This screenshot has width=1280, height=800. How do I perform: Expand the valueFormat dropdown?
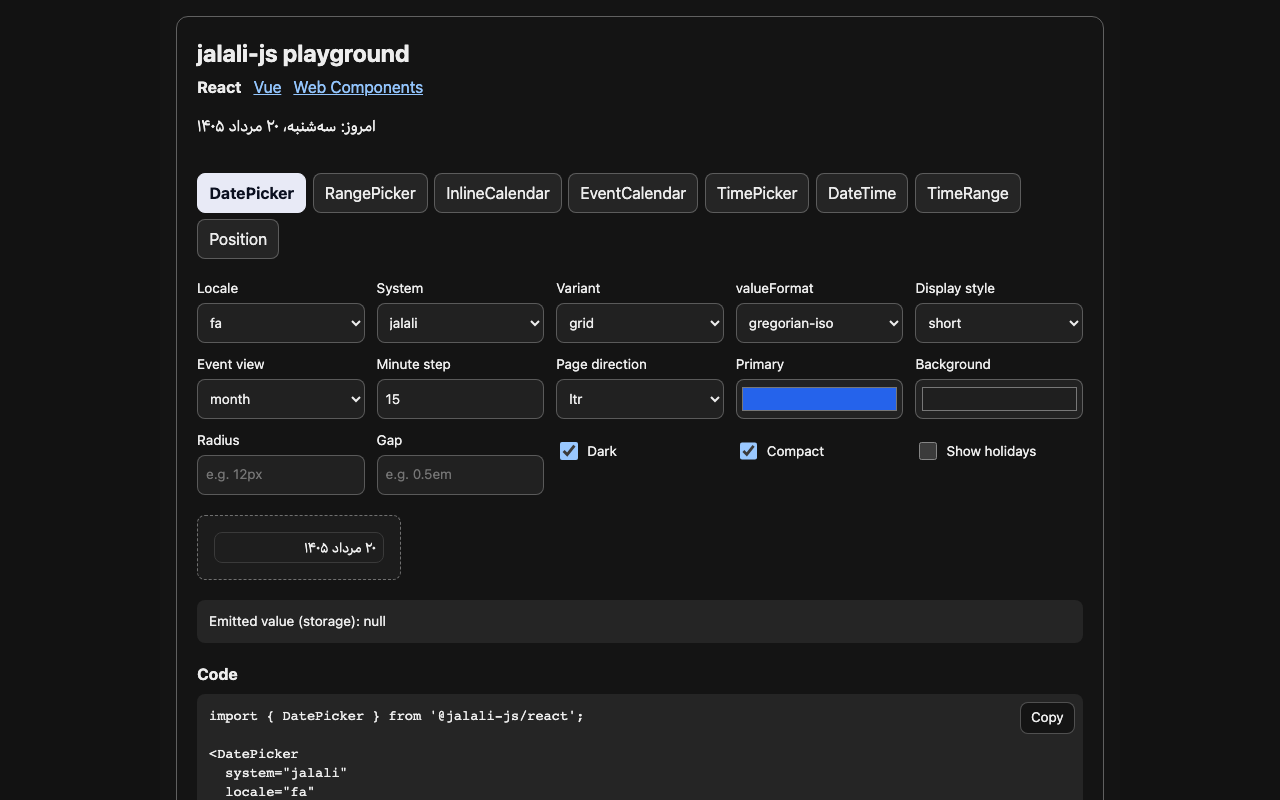[x=819, y=323]
